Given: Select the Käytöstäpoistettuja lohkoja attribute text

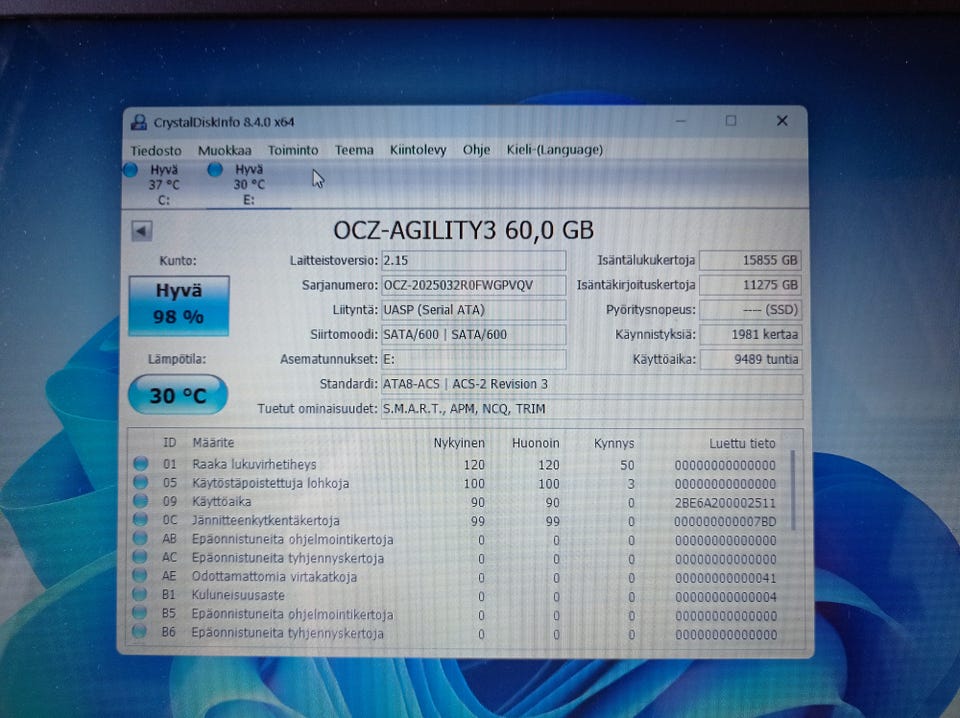Looking at the screenshot, I should tap(270, 483).
